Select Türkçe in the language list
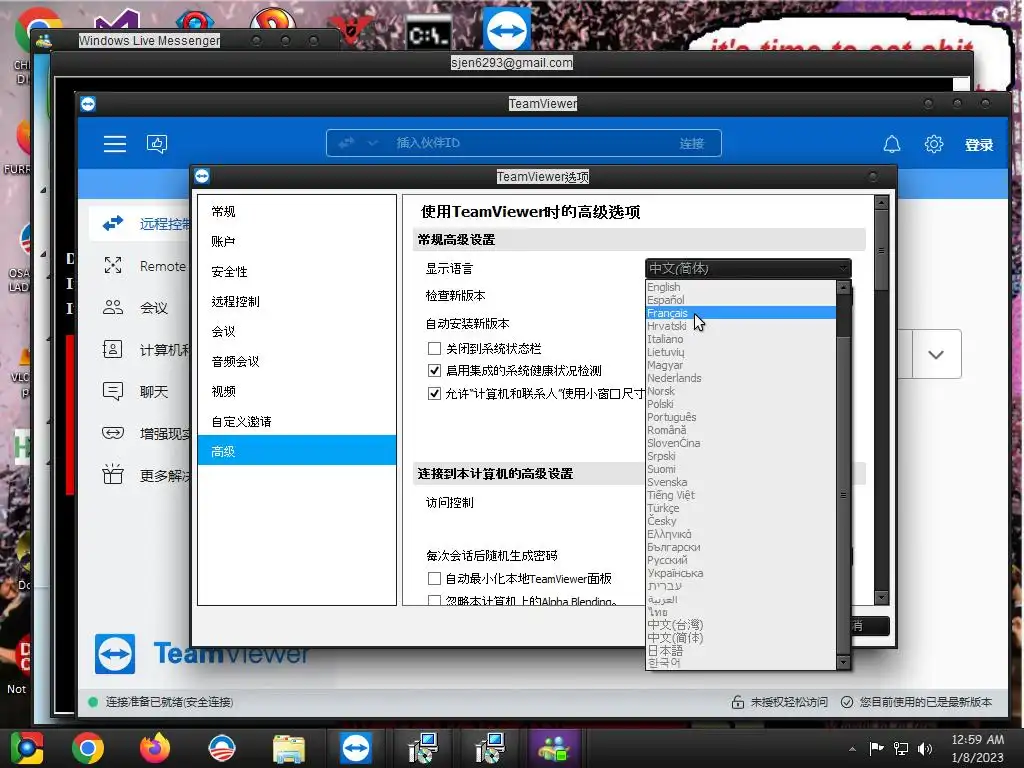This screenshot has height=768, width=1024. [x=741, y=508]
